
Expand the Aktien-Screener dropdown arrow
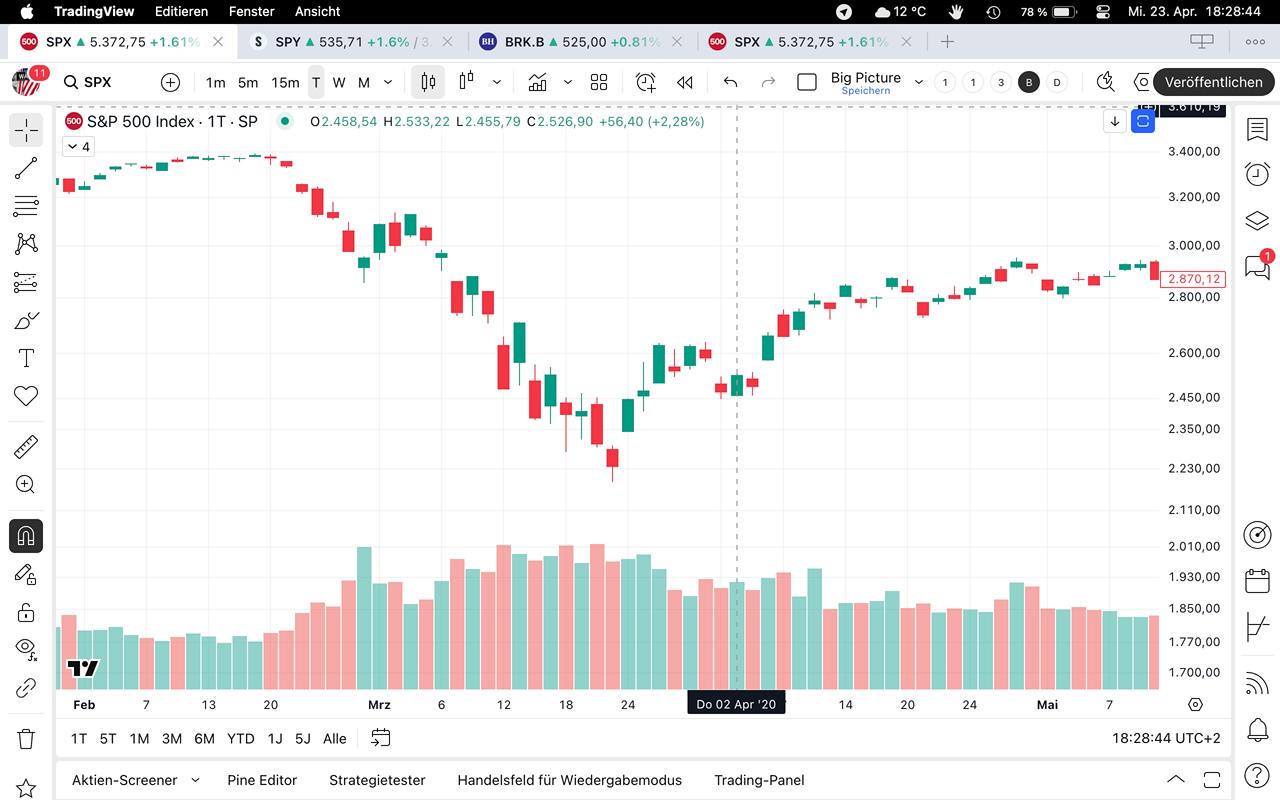point(195,780)
